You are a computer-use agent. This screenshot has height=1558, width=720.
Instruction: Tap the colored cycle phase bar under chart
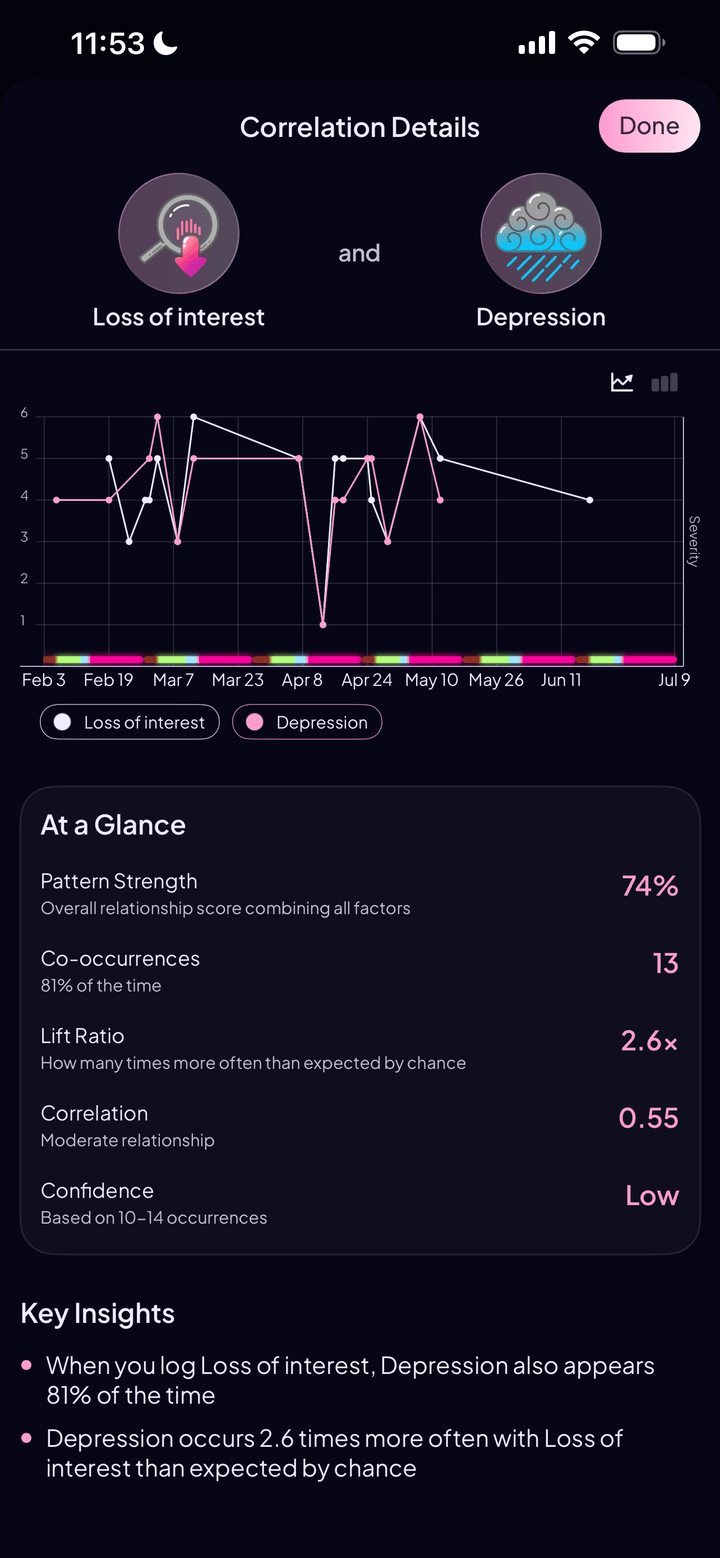click(x=360, y=660)
